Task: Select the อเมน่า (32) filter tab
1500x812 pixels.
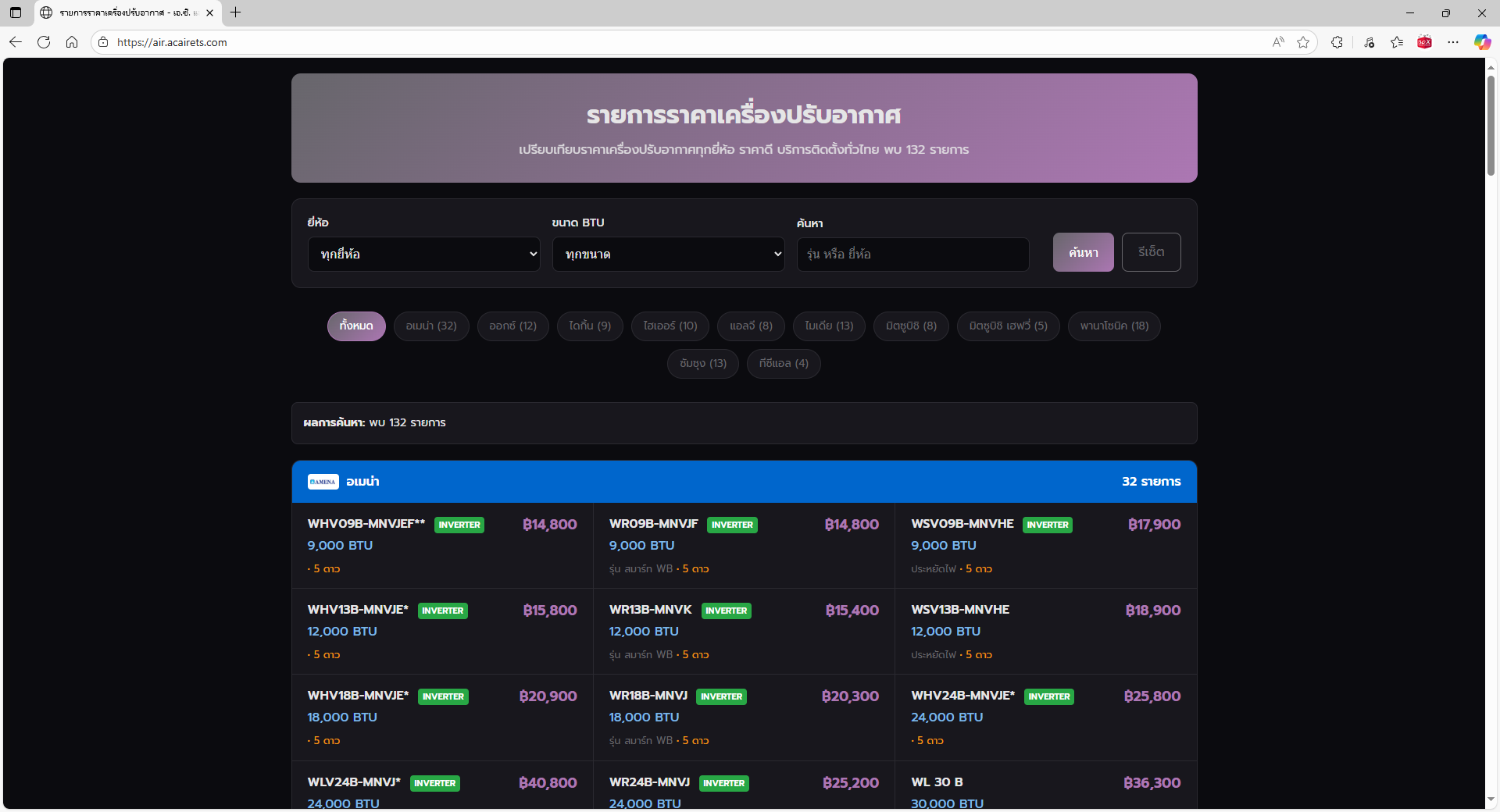Action: pyautogui.click(x=431, y=326)
